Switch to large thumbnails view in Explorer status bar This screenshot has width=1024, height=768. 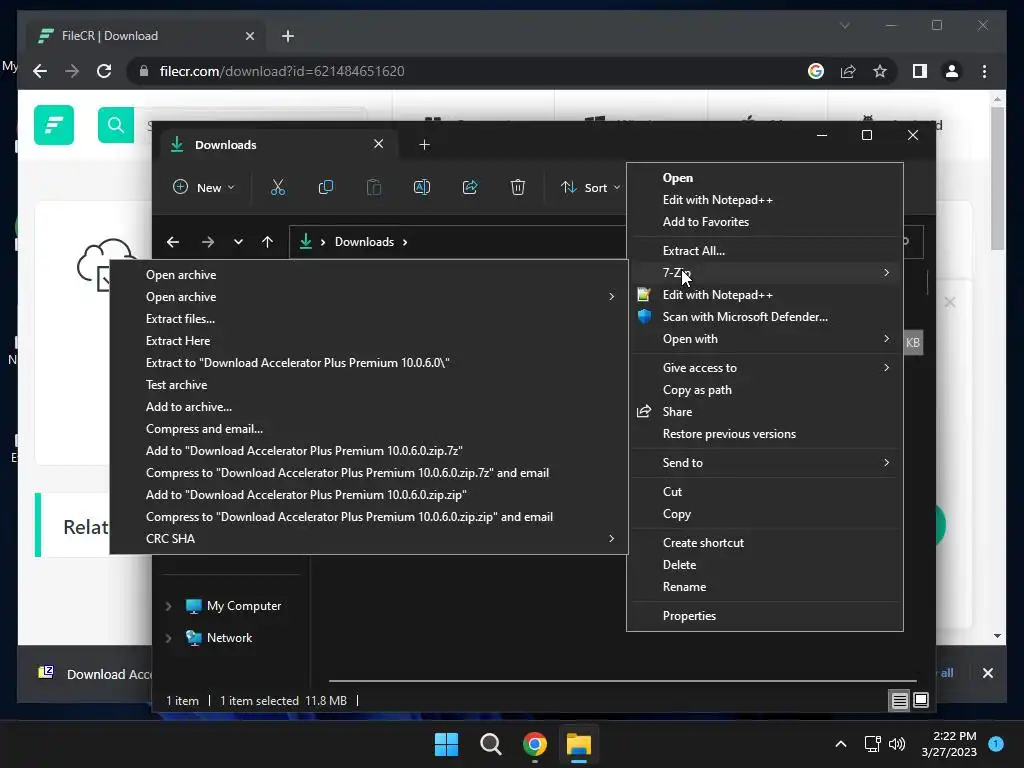[x=921, y=701]
